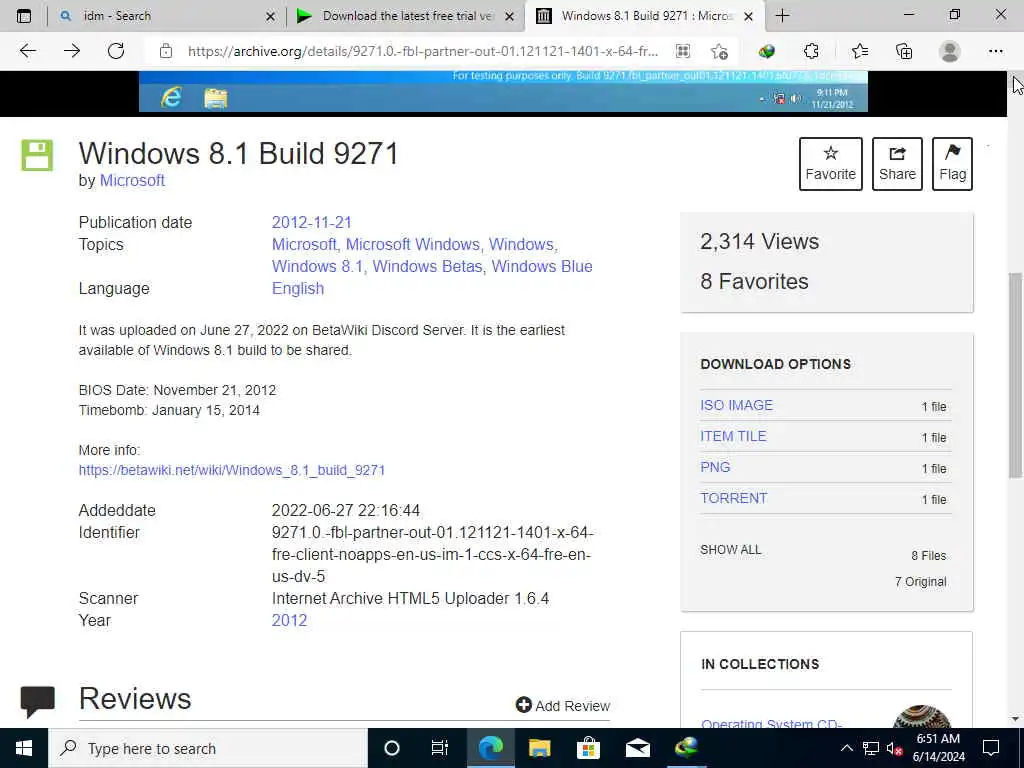Open the apps grid icon in address bar
This screenshot has height=768, width=1024.
[x=682, y=51]
